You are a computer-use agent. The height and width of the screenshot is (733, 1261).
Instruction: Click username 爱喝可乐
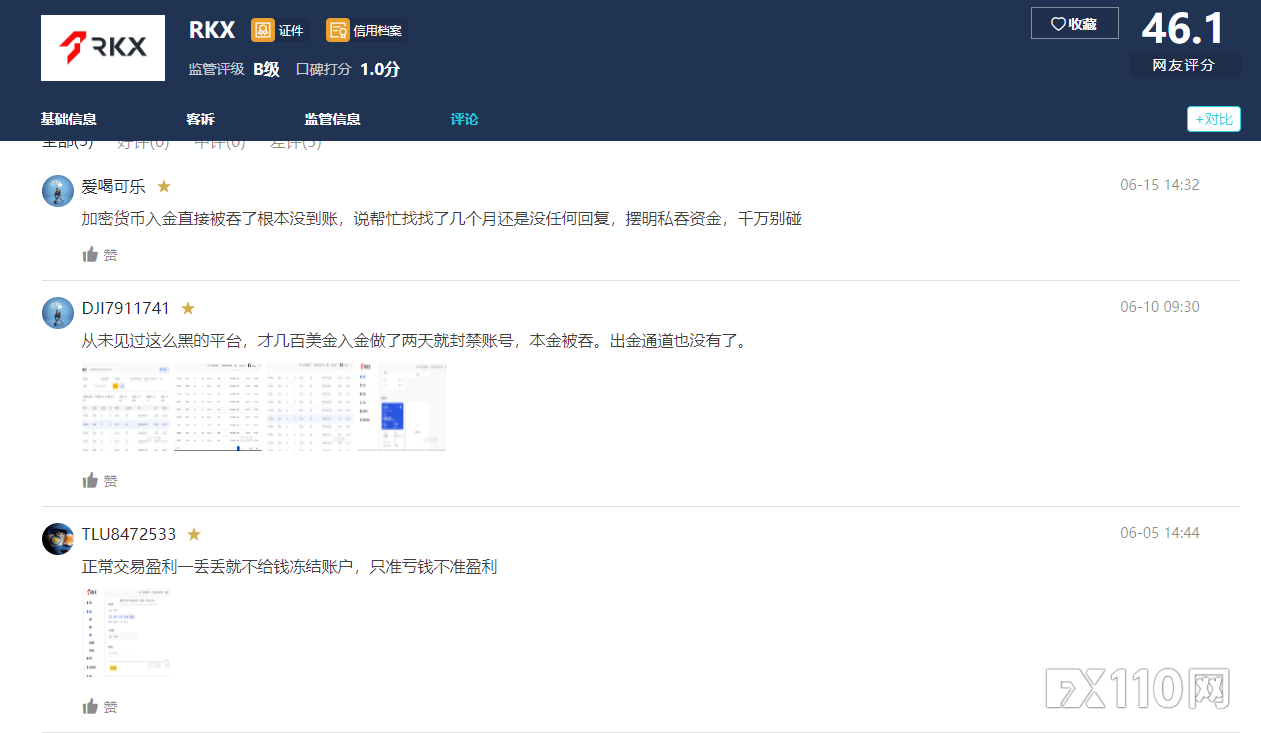[x=113, y=186]
